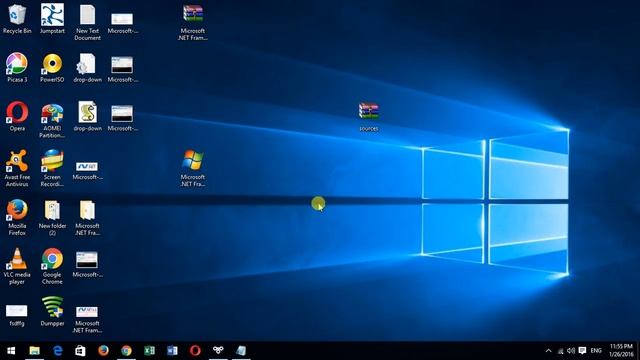Launch Excel from the taskbar
The height and width of the screenshot is (360, 640).
click(x=149, y=351)
